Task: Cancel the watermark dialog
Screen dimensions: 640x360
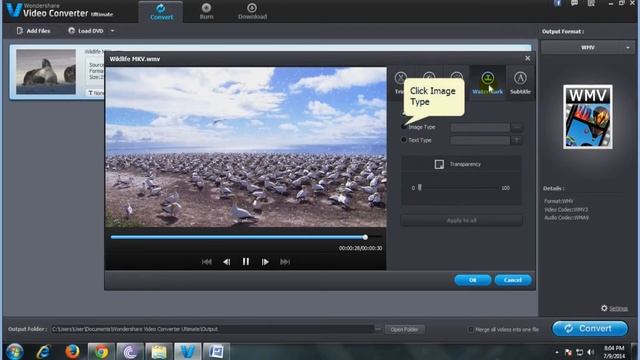Action: (x=513, y=280)
